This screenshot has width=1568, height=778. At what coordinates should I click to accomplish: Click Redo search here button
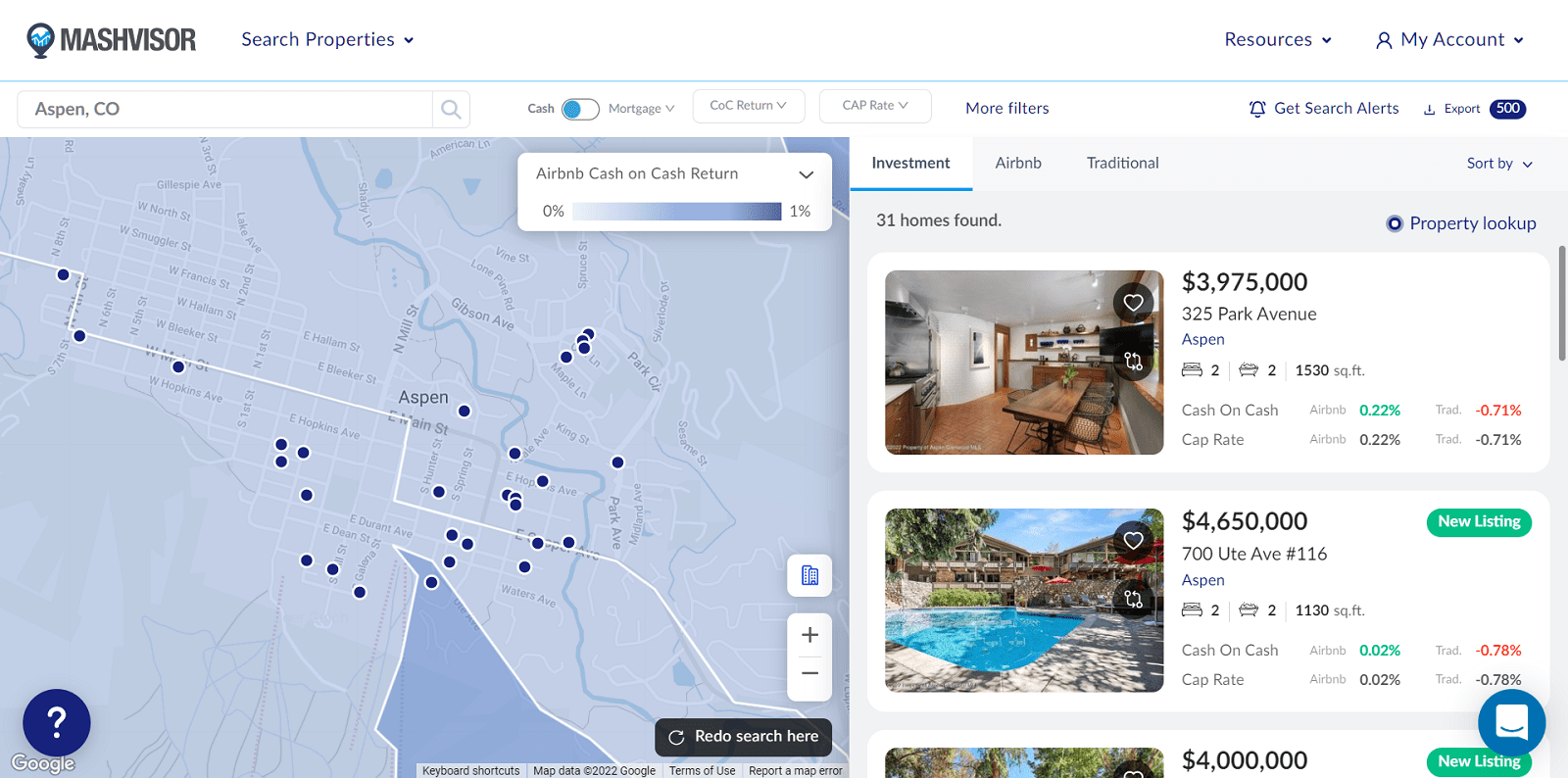click(x=743, y=737)
